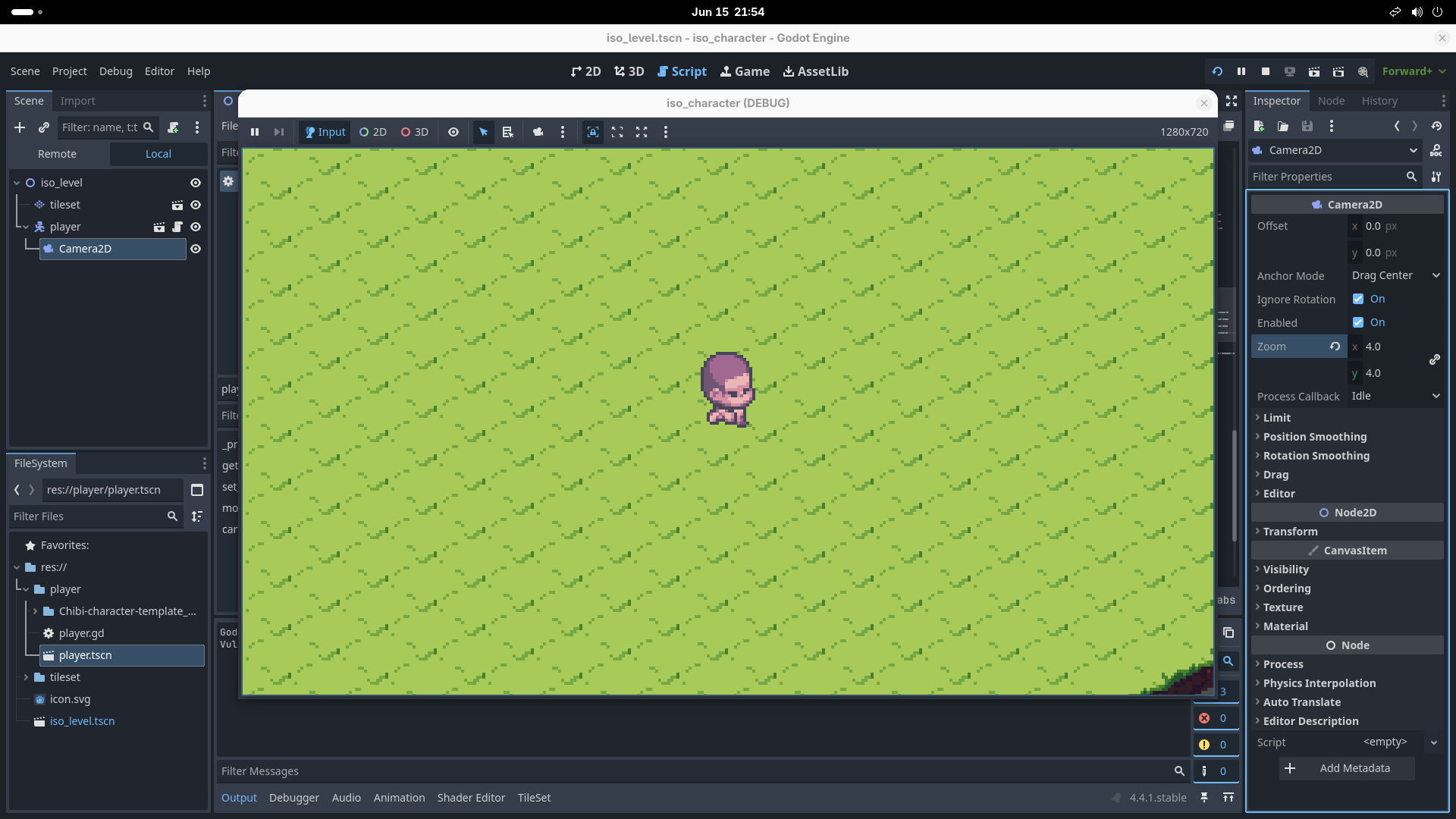1456x819 pixels.
Task: Switch to the 2D workspace
Action: pyautogui.click(x=585, y=71)
